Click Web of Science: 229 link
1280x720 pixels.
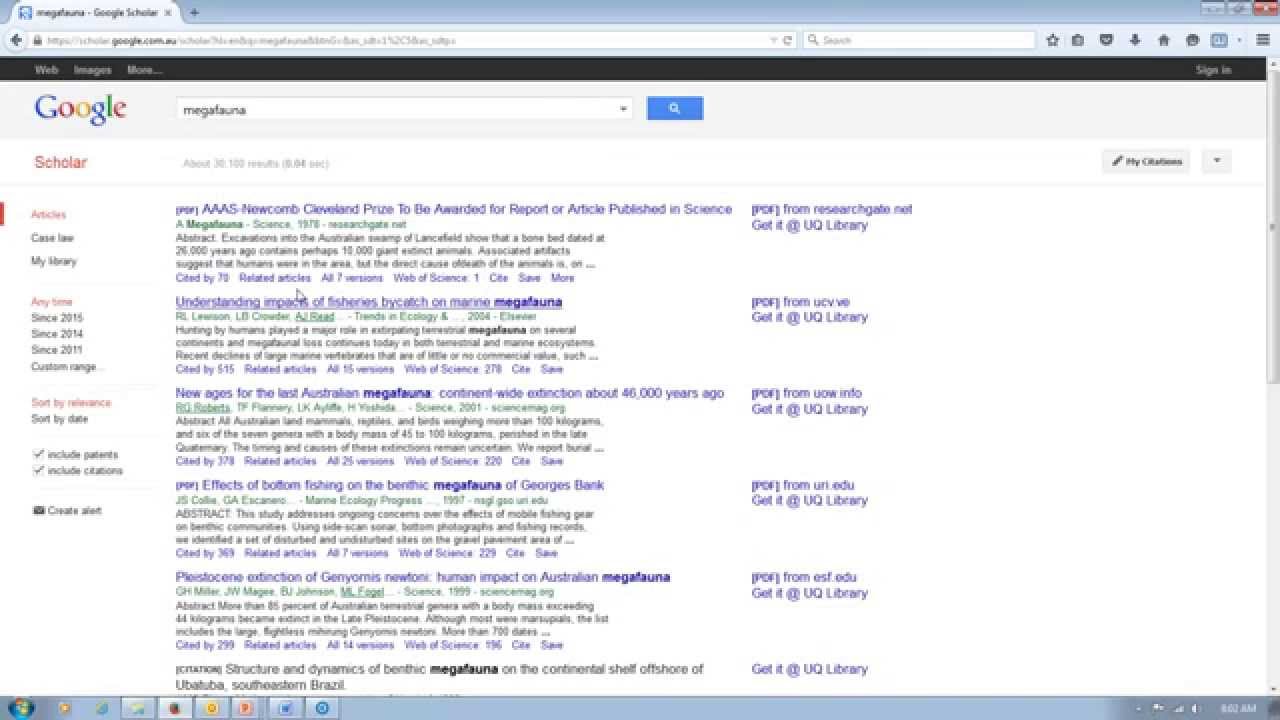pyautogui.click(x=447, y=553)
